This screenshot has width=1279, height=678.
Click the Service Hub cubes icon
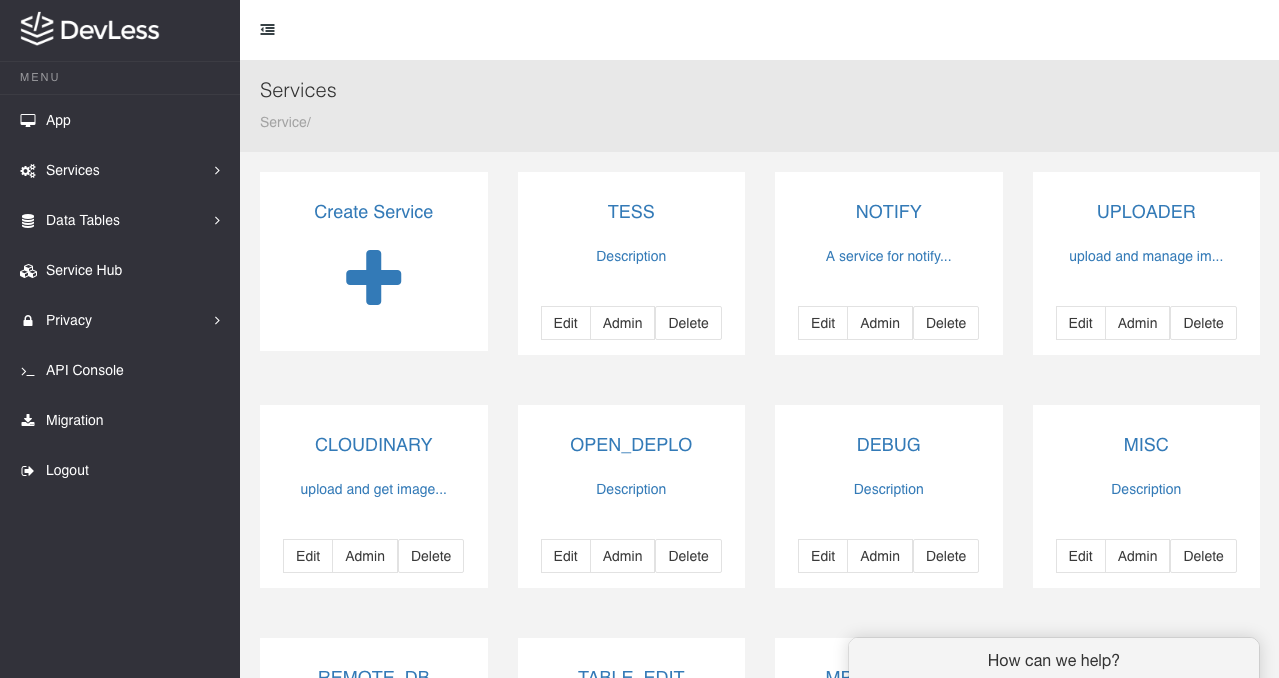[x=28, y=270]
